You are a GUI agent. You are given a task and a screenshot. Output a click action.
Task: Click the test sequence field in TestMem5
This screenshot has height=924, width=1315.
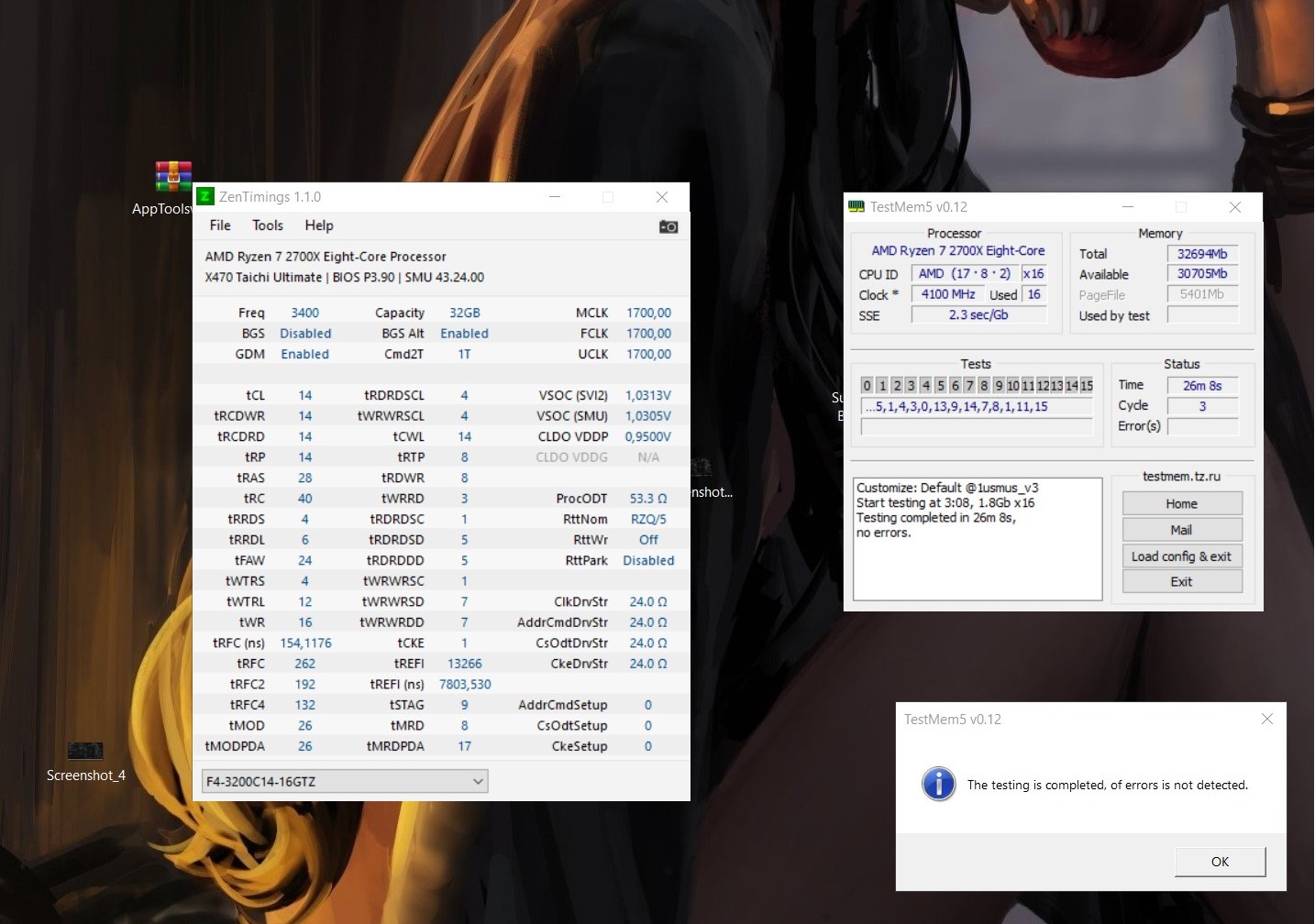pyautogui.click(x=978, y=407)
